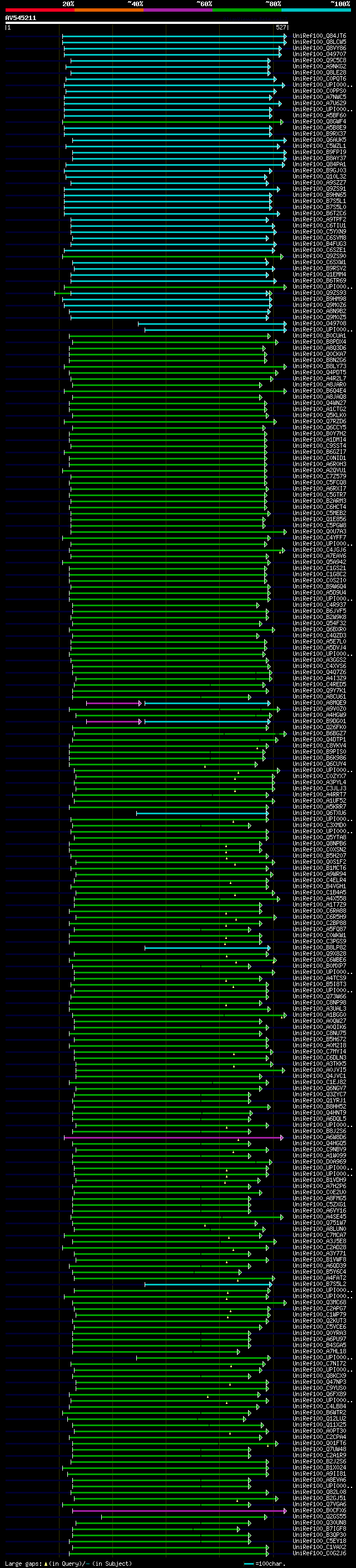Image resolution: width=356 pixels, height=1568 pixels.
Task: Select the UniRef100_C7Z579 label
Action: (x=319, y=477)
